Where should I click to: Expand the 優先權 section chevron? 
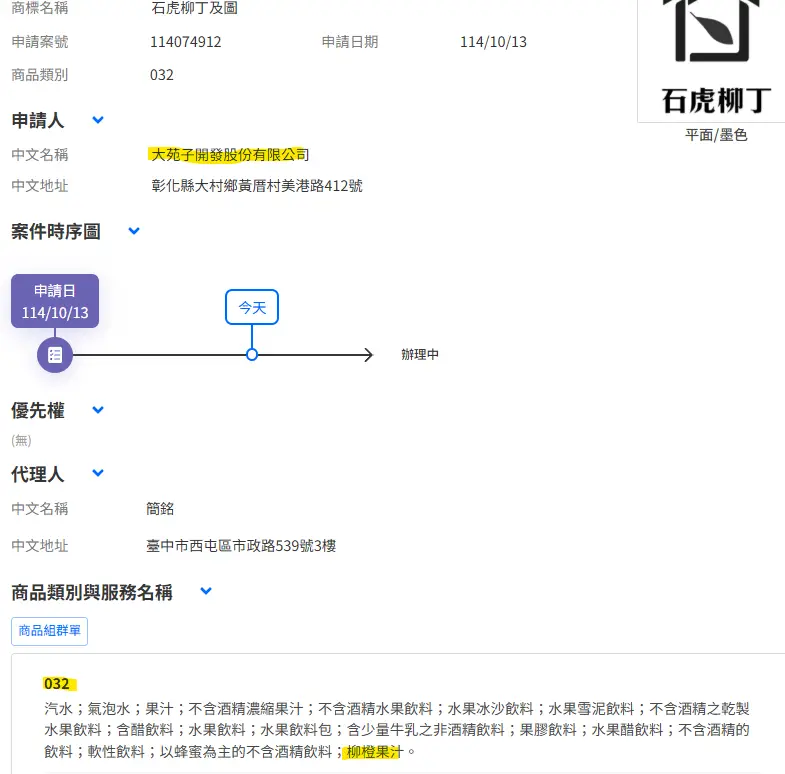tap(98, 410)
